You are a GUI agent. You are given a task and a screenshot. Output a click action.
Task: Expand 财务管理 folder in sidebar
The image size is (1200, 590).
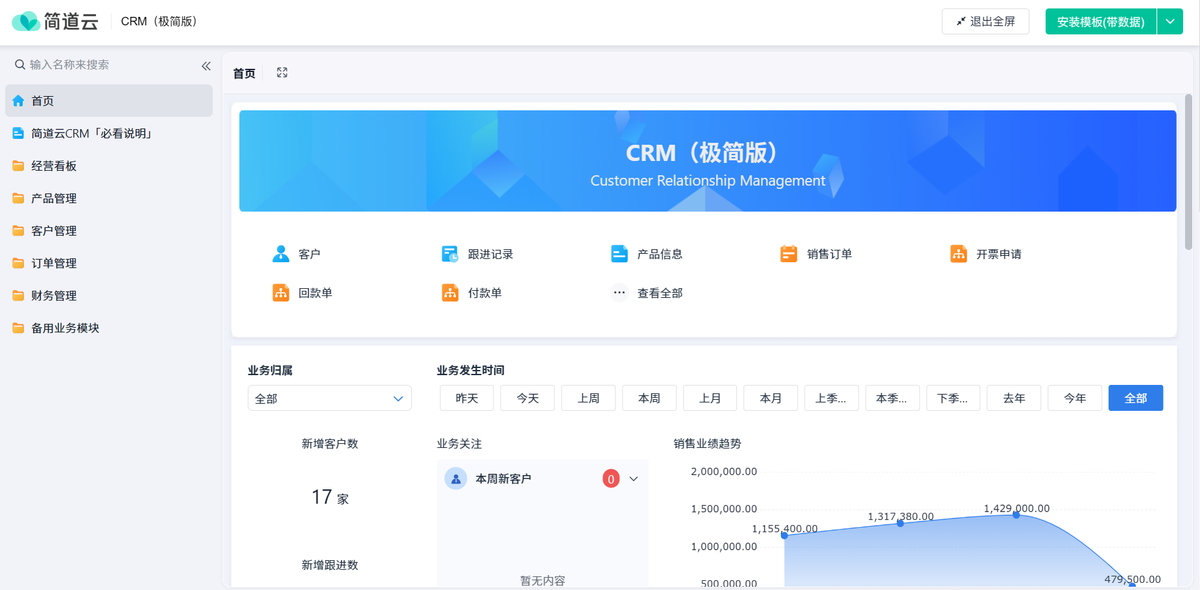[109, 295]
